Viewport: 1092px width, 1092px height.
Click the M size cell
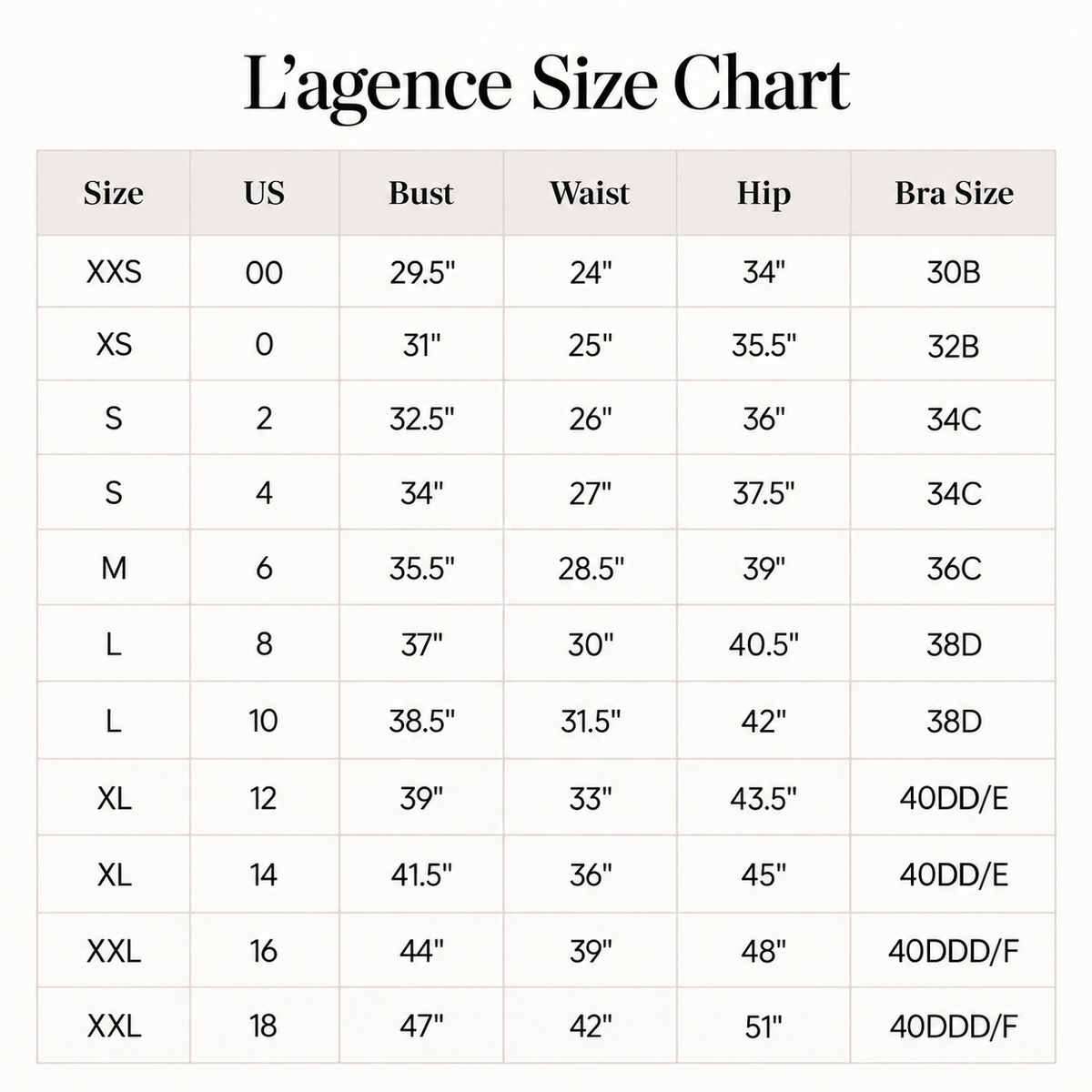pos(114,569)
